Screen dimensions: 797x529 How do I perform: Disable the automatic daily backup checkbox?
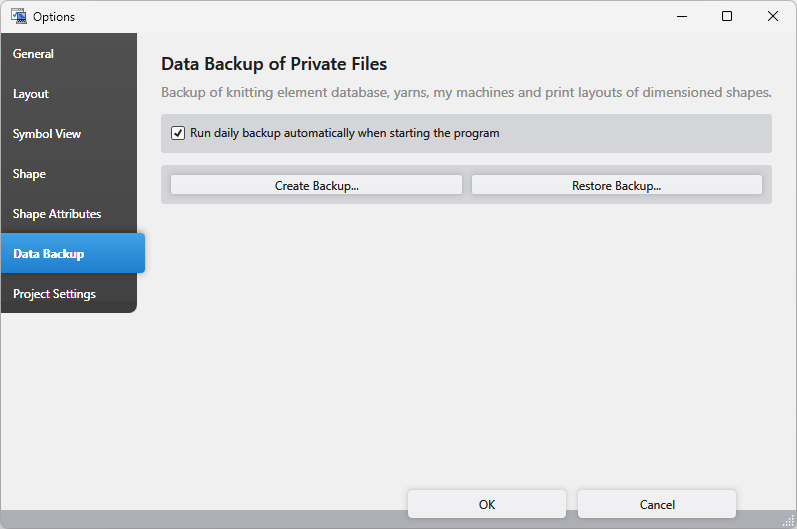(178, 133)
